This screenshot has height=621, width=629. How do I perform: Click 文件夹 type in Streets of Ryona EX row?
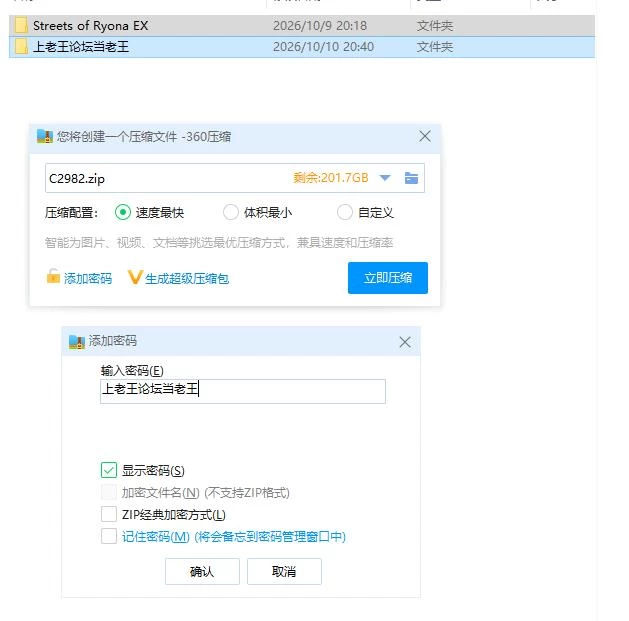click(435, 26)
